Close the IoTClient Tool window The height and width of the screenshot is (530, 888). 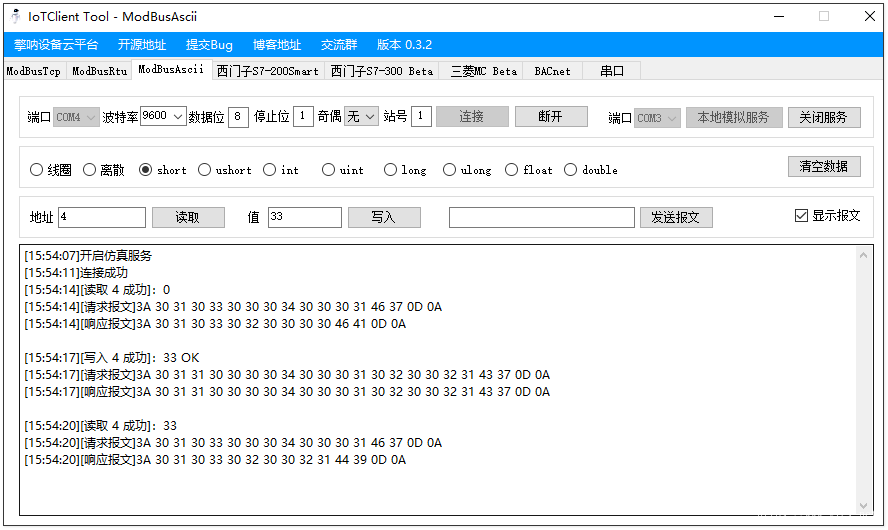point(870,16)
